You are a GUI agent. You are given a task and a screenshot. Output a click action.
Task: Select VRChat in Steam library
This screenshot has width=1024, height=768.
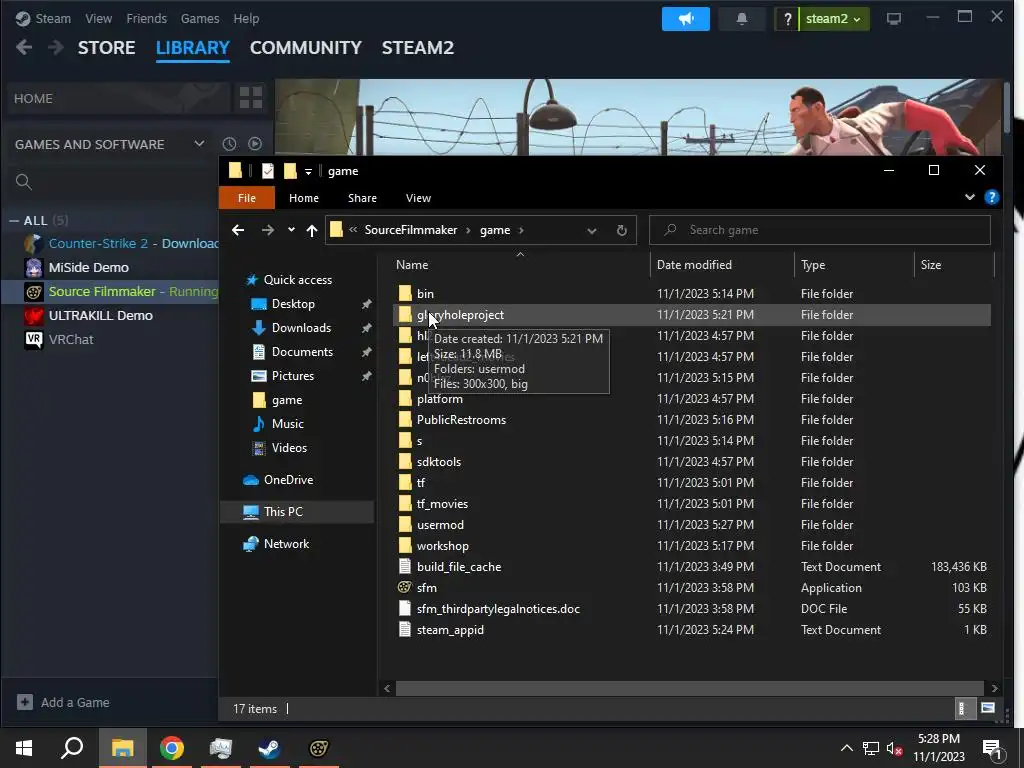[71, 340]
